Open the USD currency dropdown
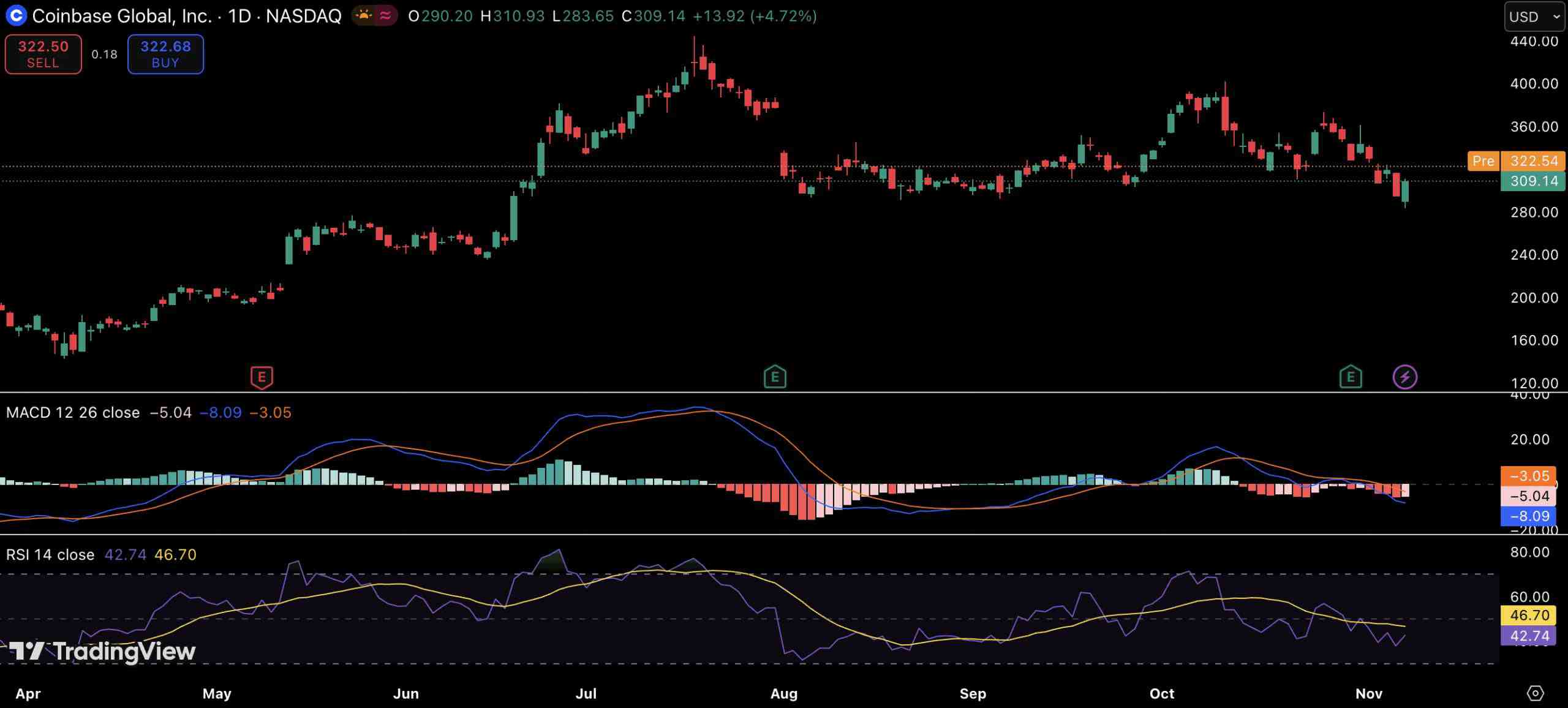 pyautogui.click(x=1534, y=17)
